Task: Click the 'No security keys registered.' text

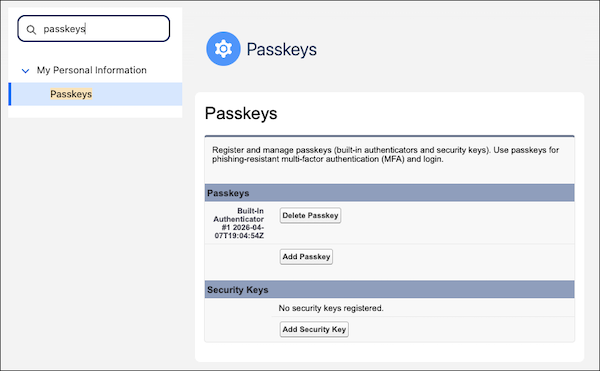Action: pyautogui.click(x=331, y=308)
